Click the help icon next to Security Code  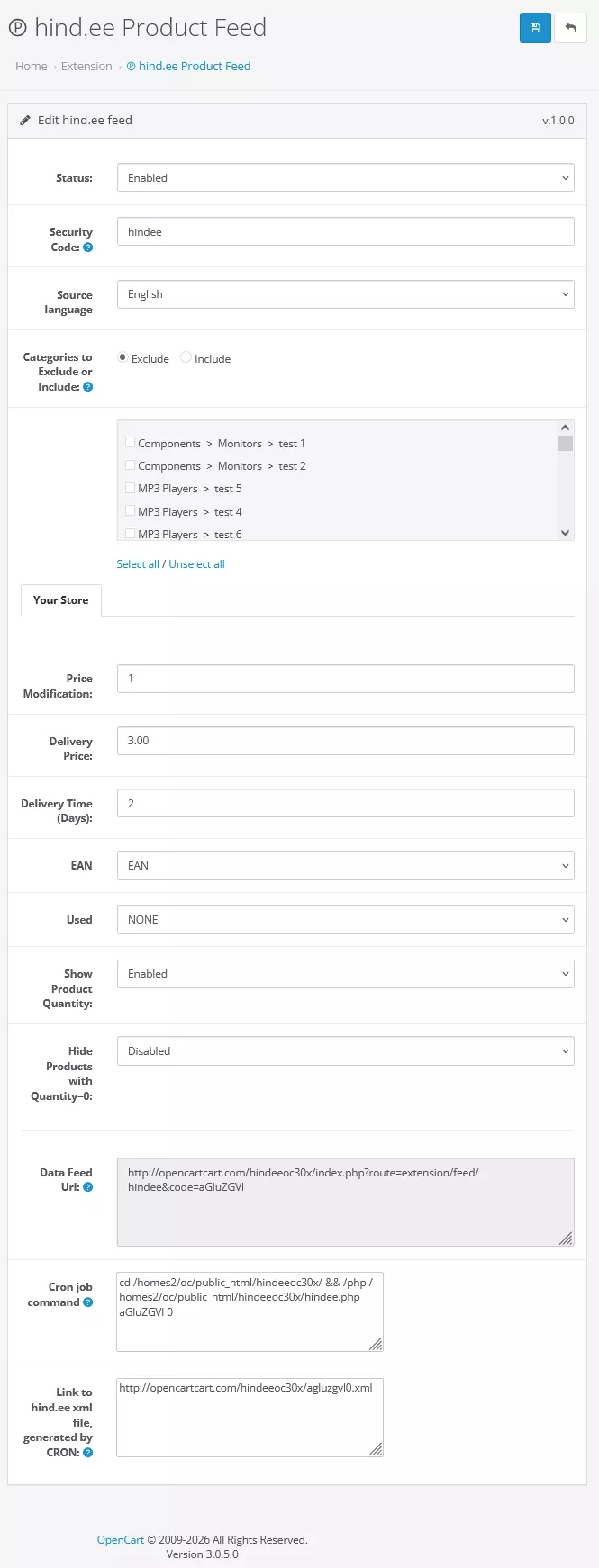87,248
